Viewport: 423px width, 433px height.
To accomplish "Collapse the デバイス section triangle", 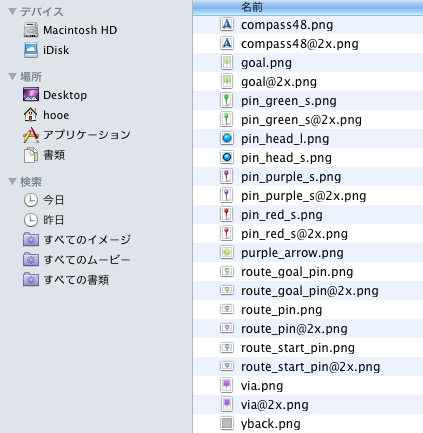I will [x=12, y=12].
